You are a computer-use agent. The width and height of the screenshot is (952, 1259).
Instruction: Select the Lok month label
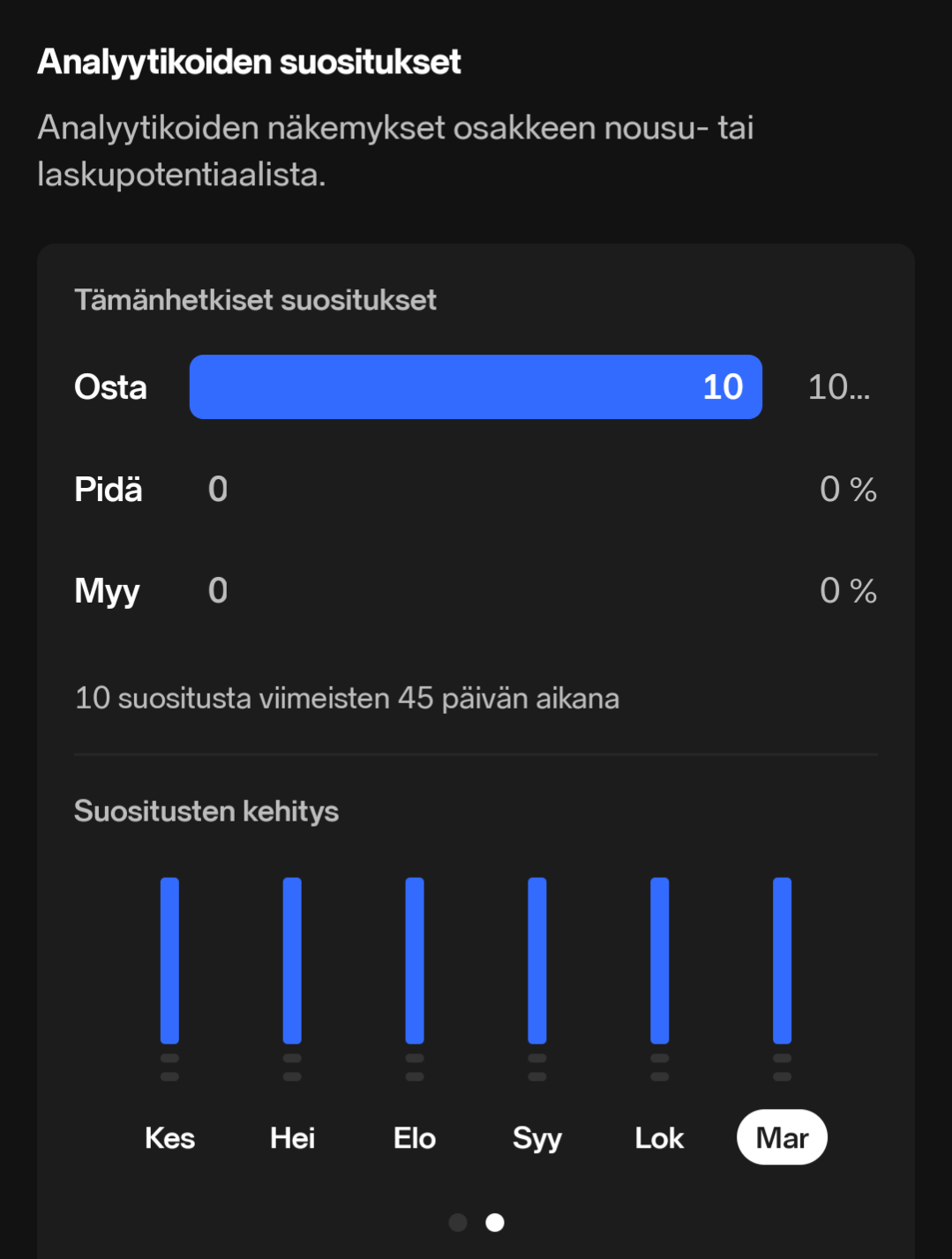(x=659, y=1137)
